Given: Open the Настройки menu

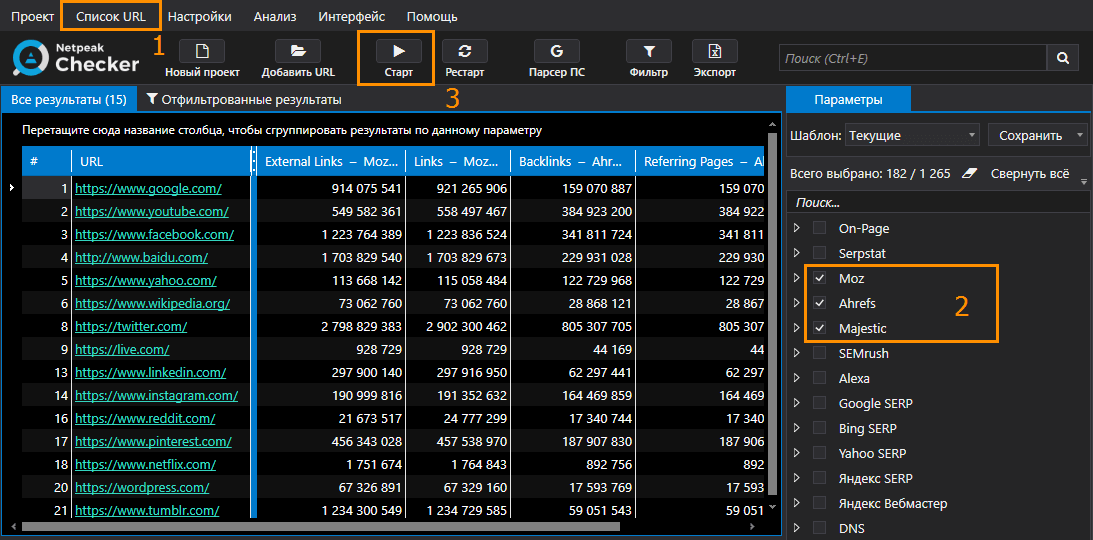Looking at the screenshot, I should click(200, 16).
